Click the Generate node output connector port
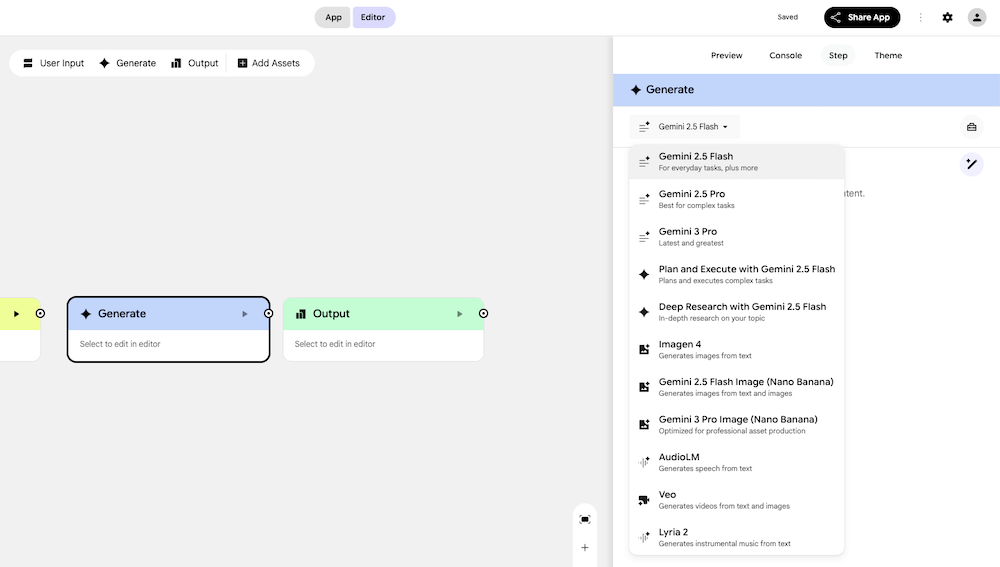The height and width of the screenshot is (567, 1000). pos(268,313)
